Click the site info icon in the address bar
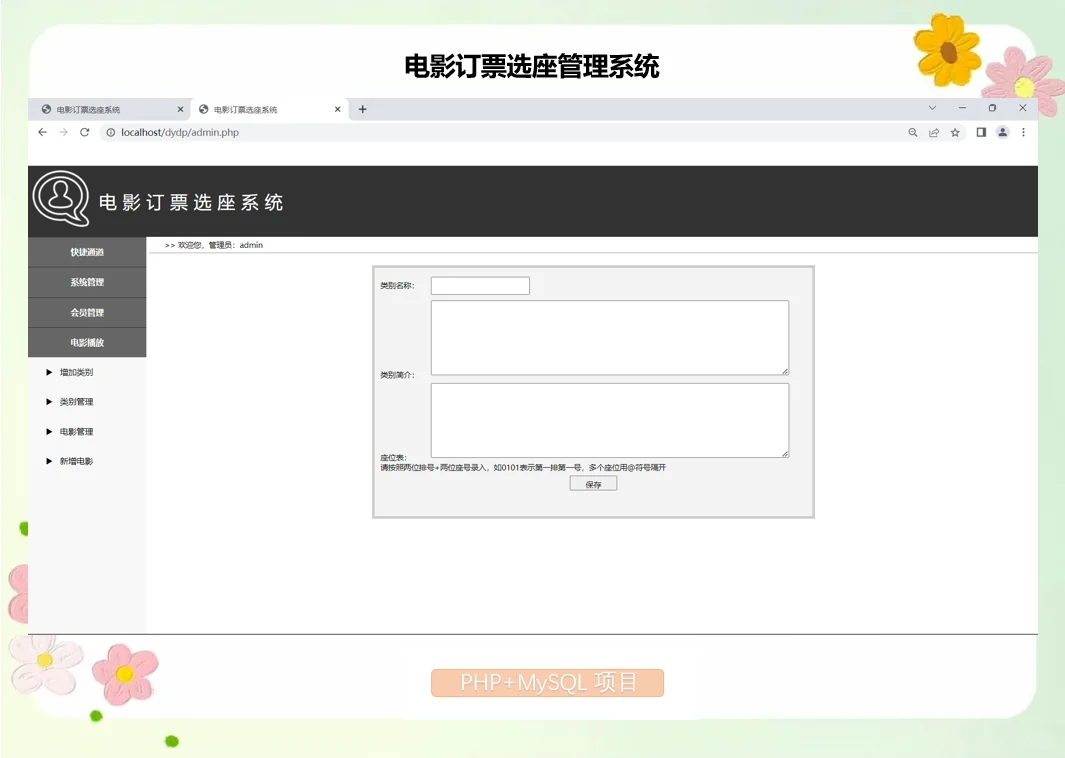Screen dimensions: 1065x758 tap(110, 132)
